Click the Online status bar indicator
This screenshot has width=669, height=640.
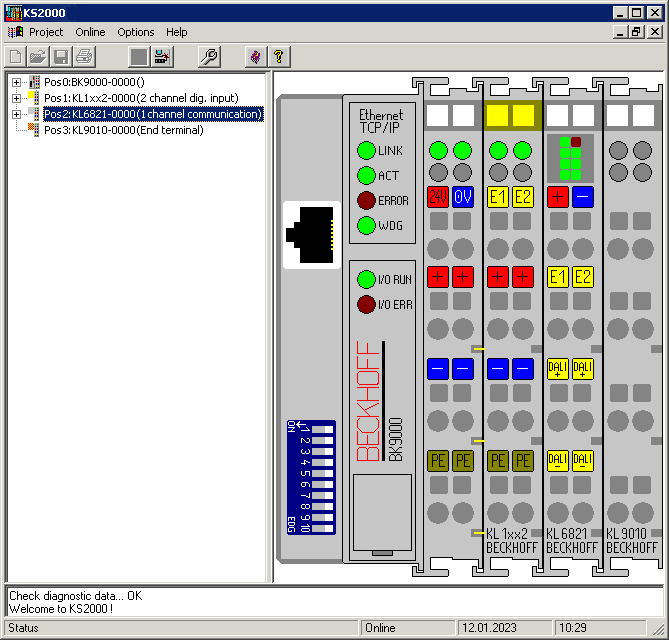(408, 628)
